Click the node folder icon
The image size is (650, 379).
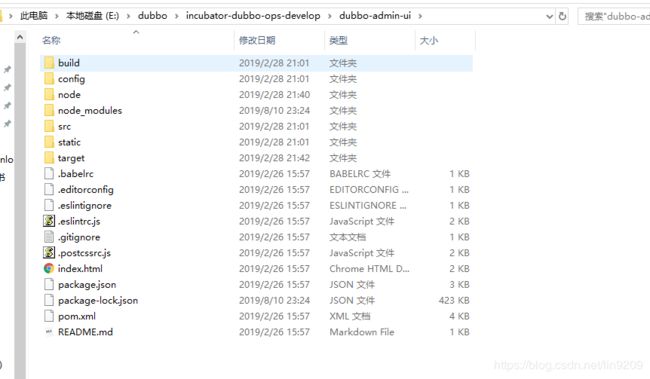pos(49,95)
